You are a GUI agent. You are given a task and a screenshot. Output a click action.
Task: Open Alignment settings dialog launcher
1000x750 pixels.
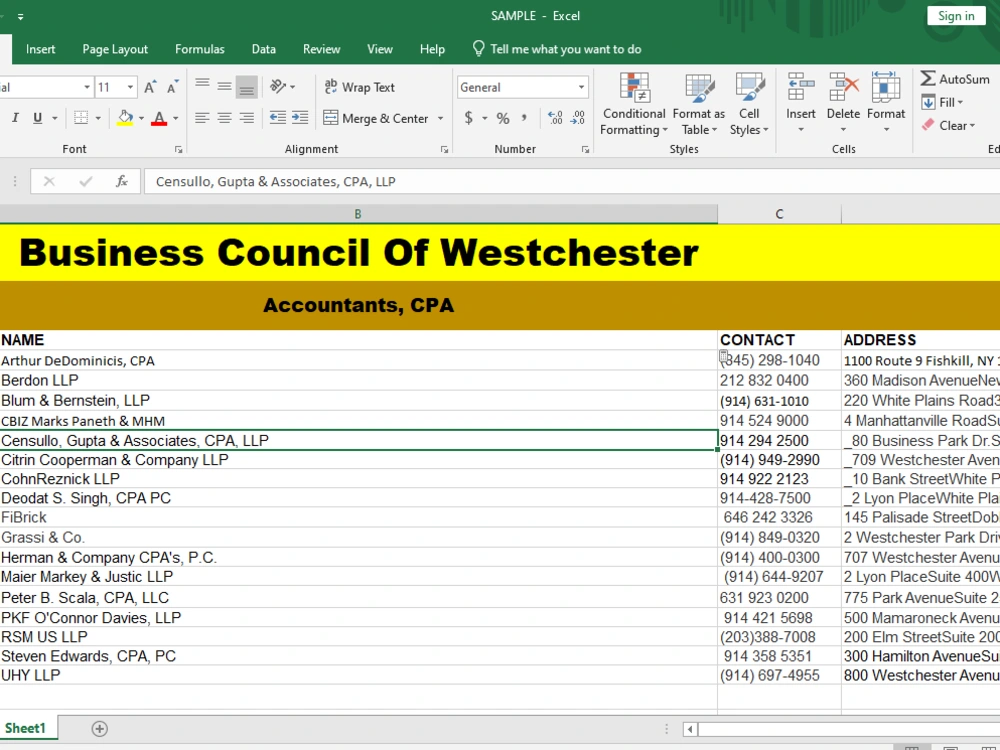click(445, 149)
